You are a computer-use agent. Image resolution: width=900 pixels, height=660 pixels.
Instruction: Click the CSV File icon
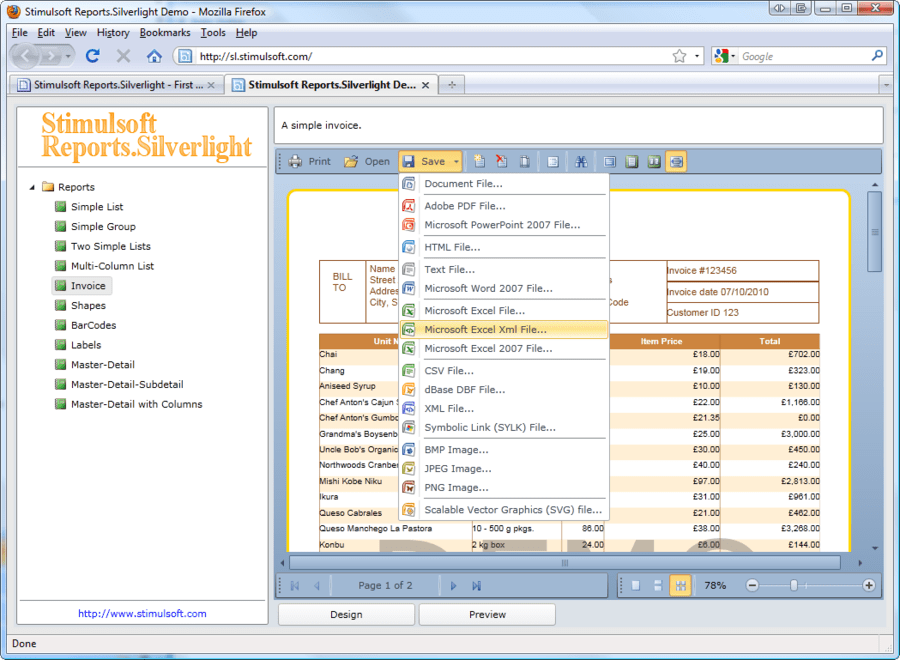pos(408,371)
